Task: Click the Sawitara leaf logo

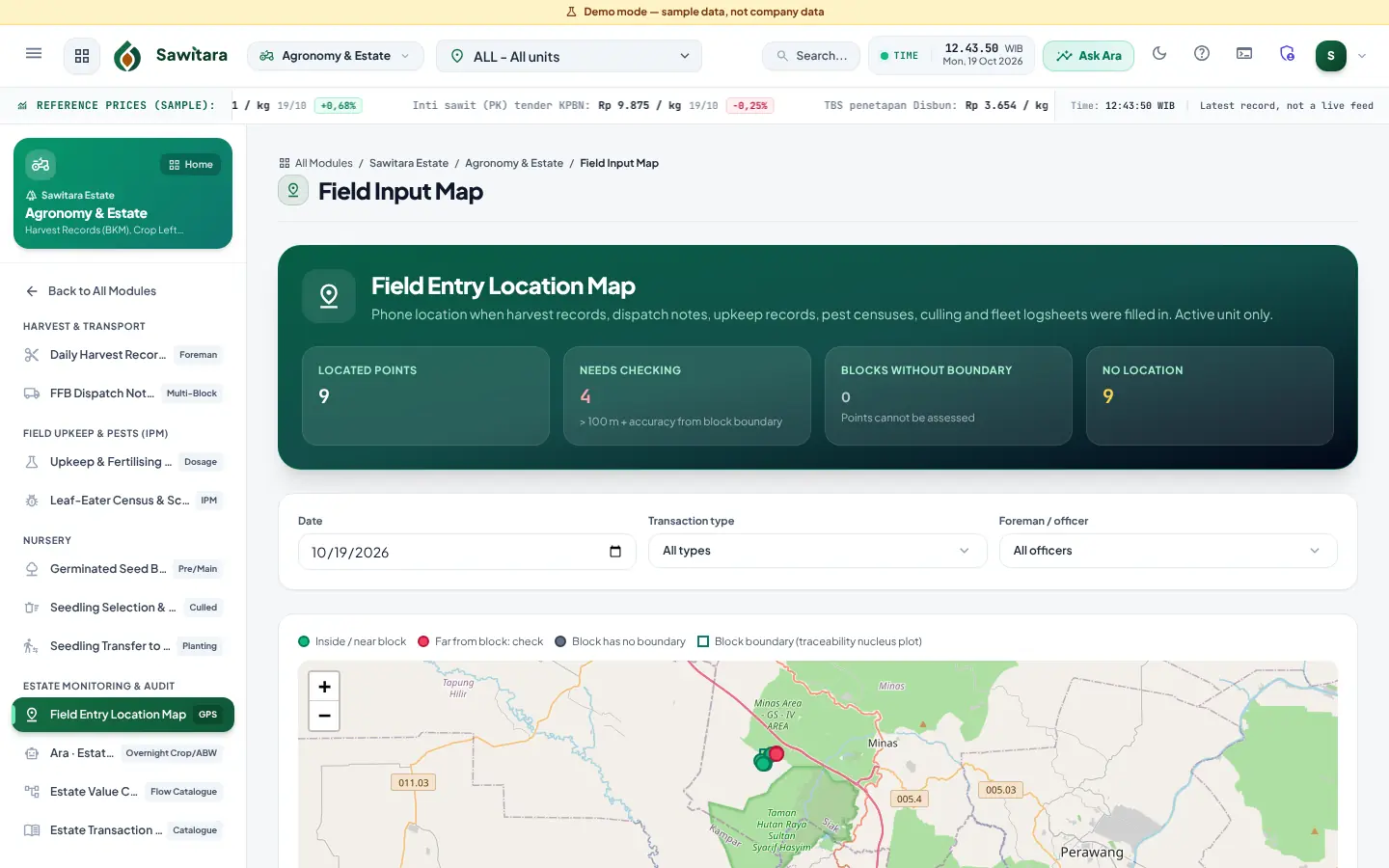Action: (127, 56)
